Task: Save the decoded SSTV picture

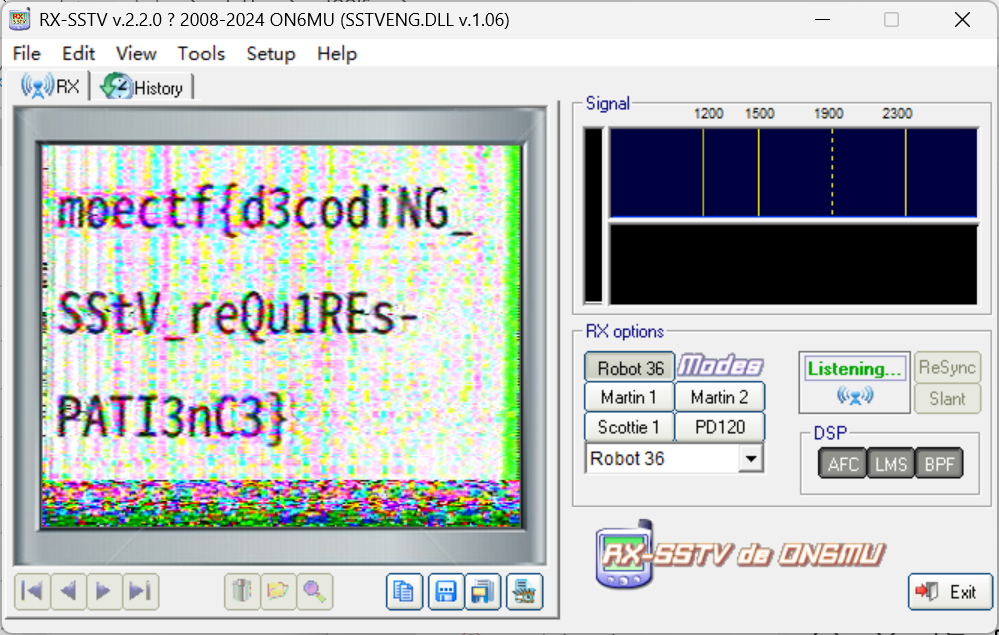Action: click(445, 592)
